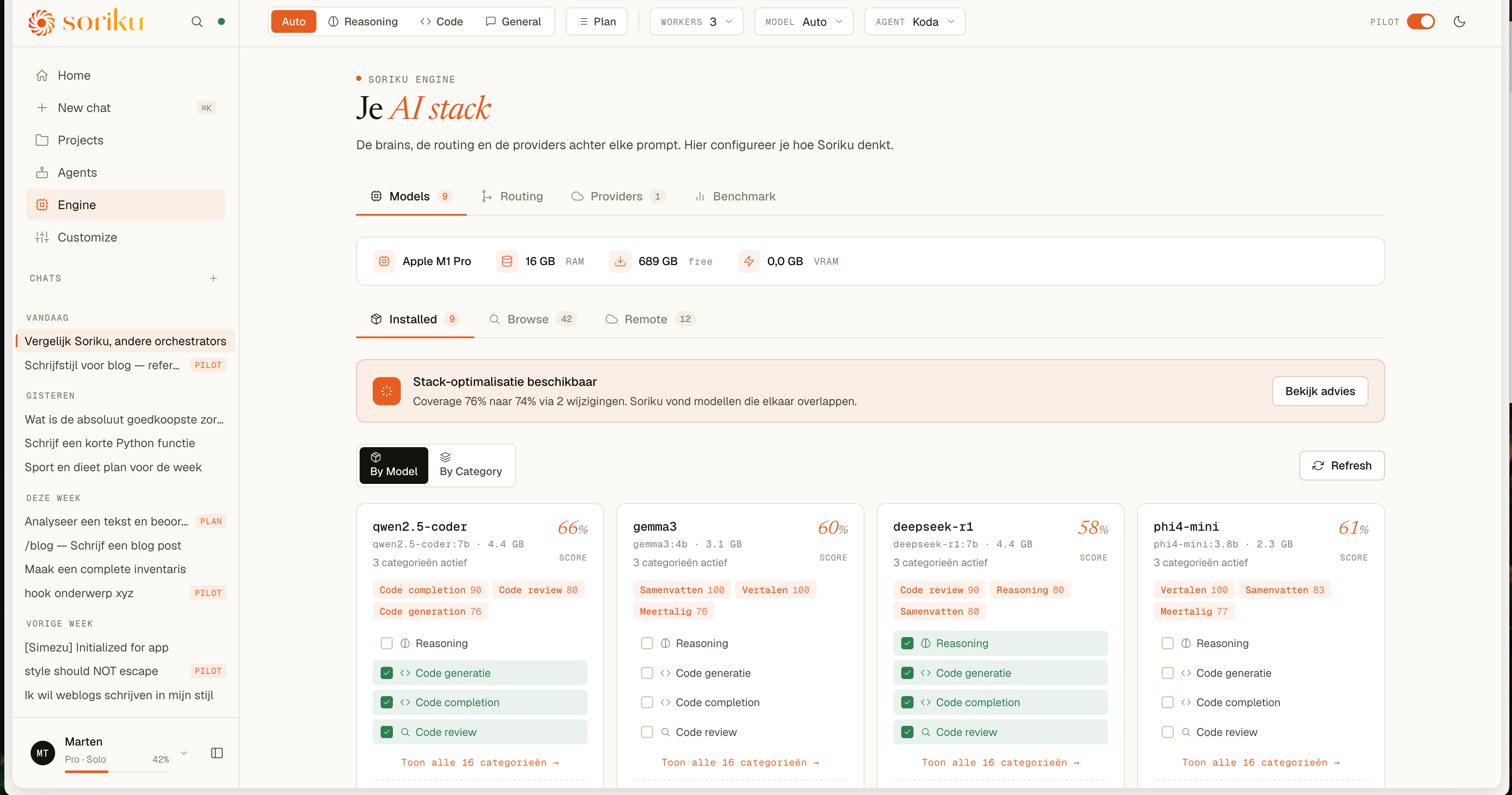Viewport: 1512px width, 795px height.
Task: Open chat Vergelijk Soriku, andere orchestrators
Action: [125, 341]
